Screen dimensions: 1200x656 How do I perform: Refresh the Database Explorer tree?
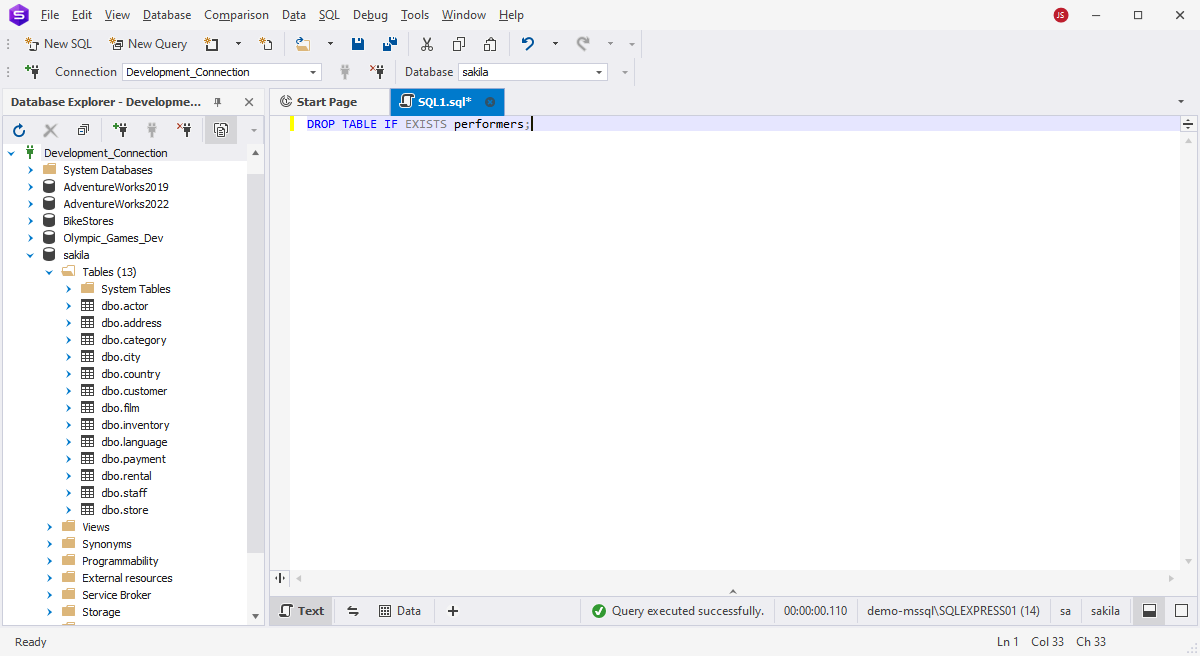click(x=19, y=130)
